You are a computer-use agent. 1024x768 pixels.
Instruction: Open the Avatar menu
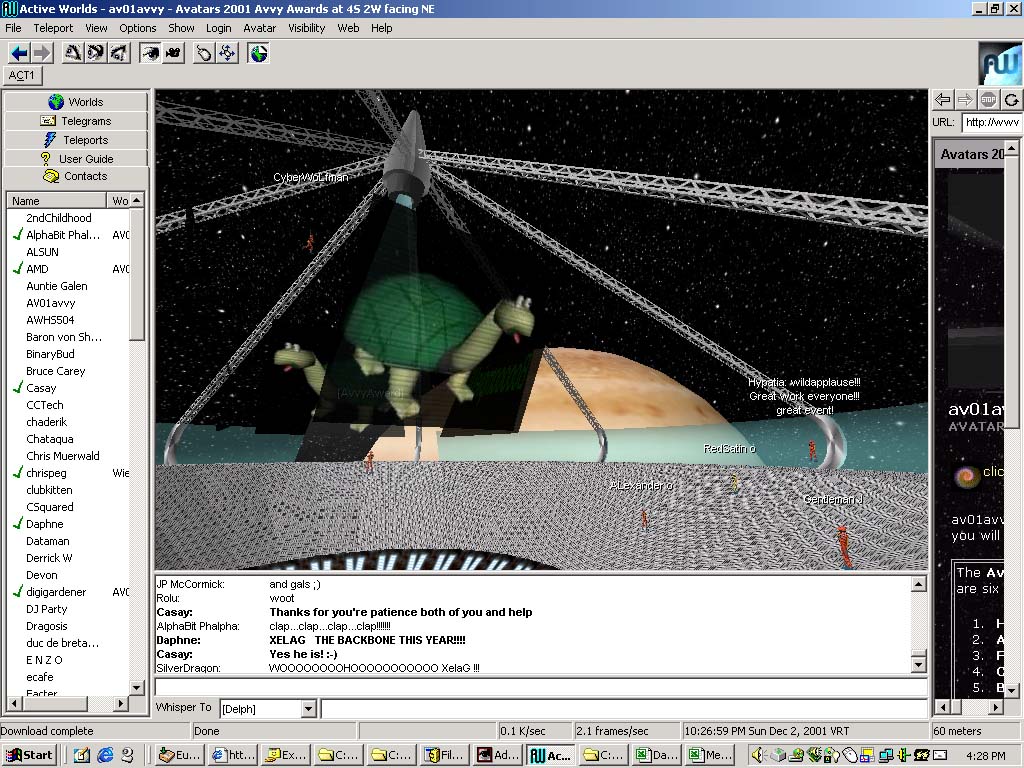coord(260,28)
